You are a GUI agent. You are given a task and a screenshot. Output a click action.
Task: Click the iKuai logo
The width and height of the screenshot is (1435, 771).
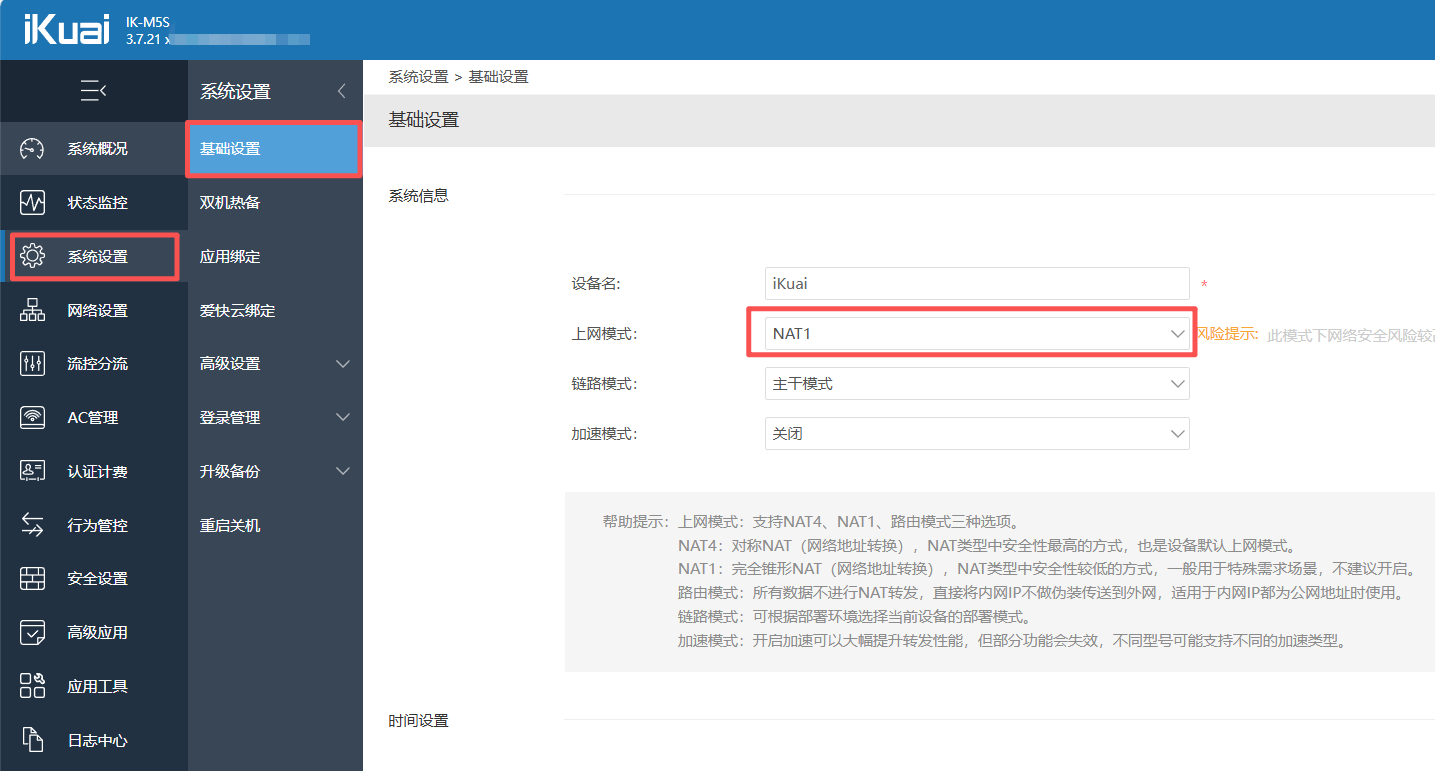(66, 30)
